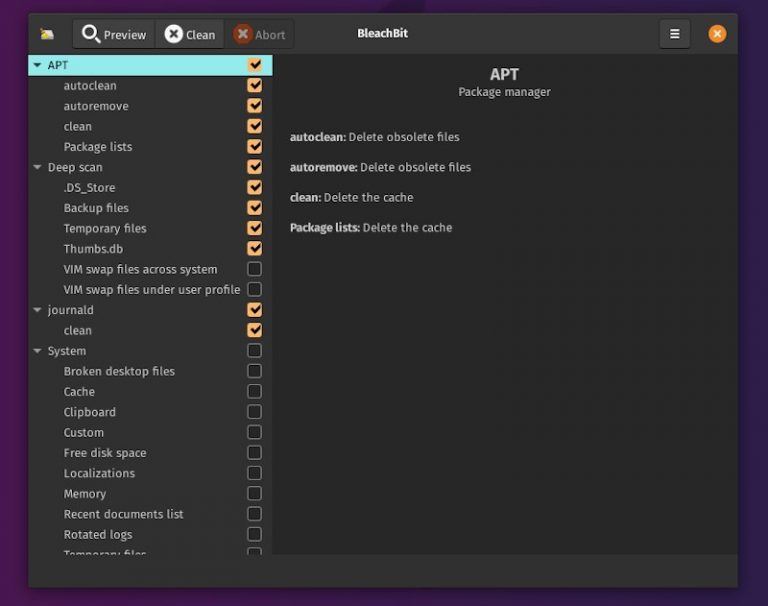
Task: Uncheck the journald clean checkbox
Action: tap(255, 330)
